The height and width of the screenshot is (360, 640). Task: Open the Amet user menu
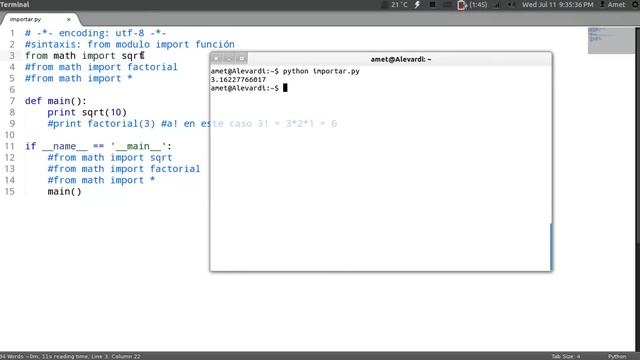tap(612, 4)
